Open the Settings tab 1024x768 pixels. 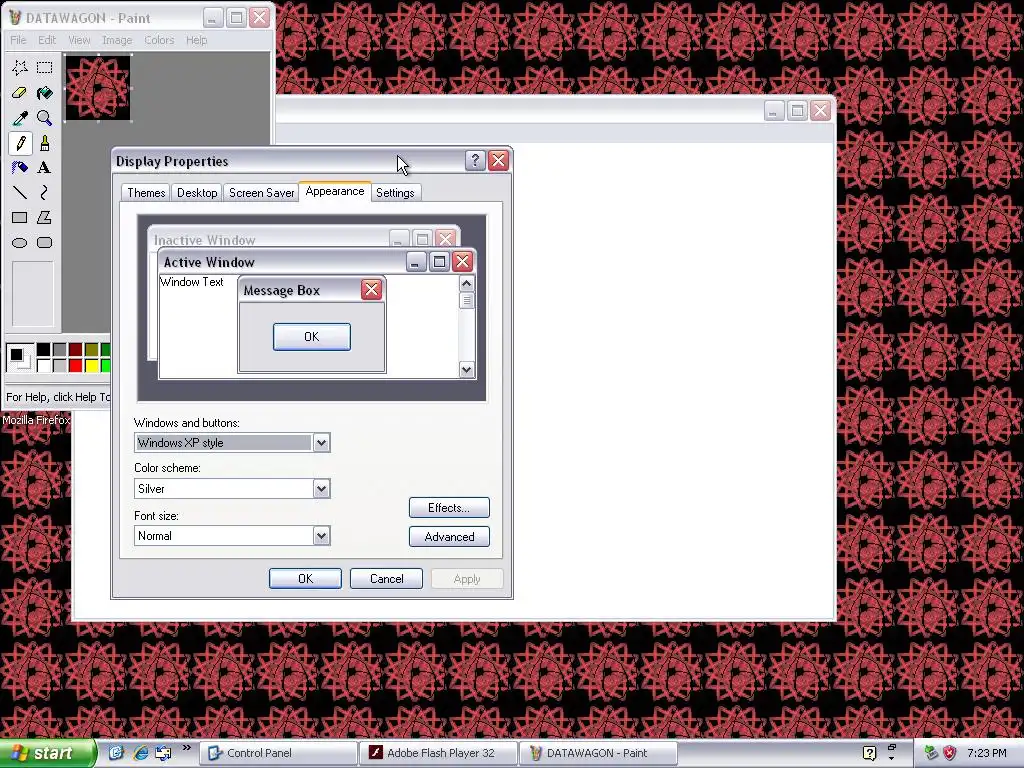coord(395,193)
